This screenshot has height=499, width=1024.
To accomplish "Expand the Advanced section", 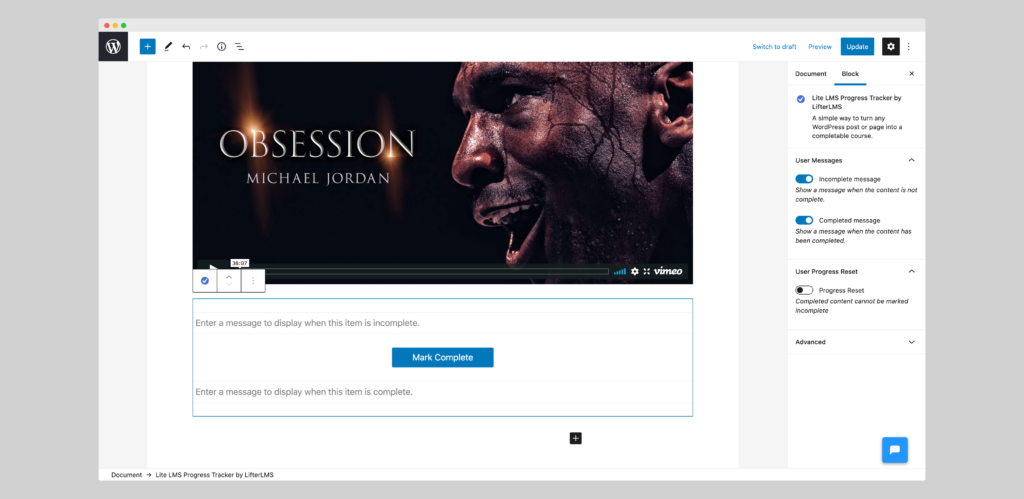I will pos(912,342).
